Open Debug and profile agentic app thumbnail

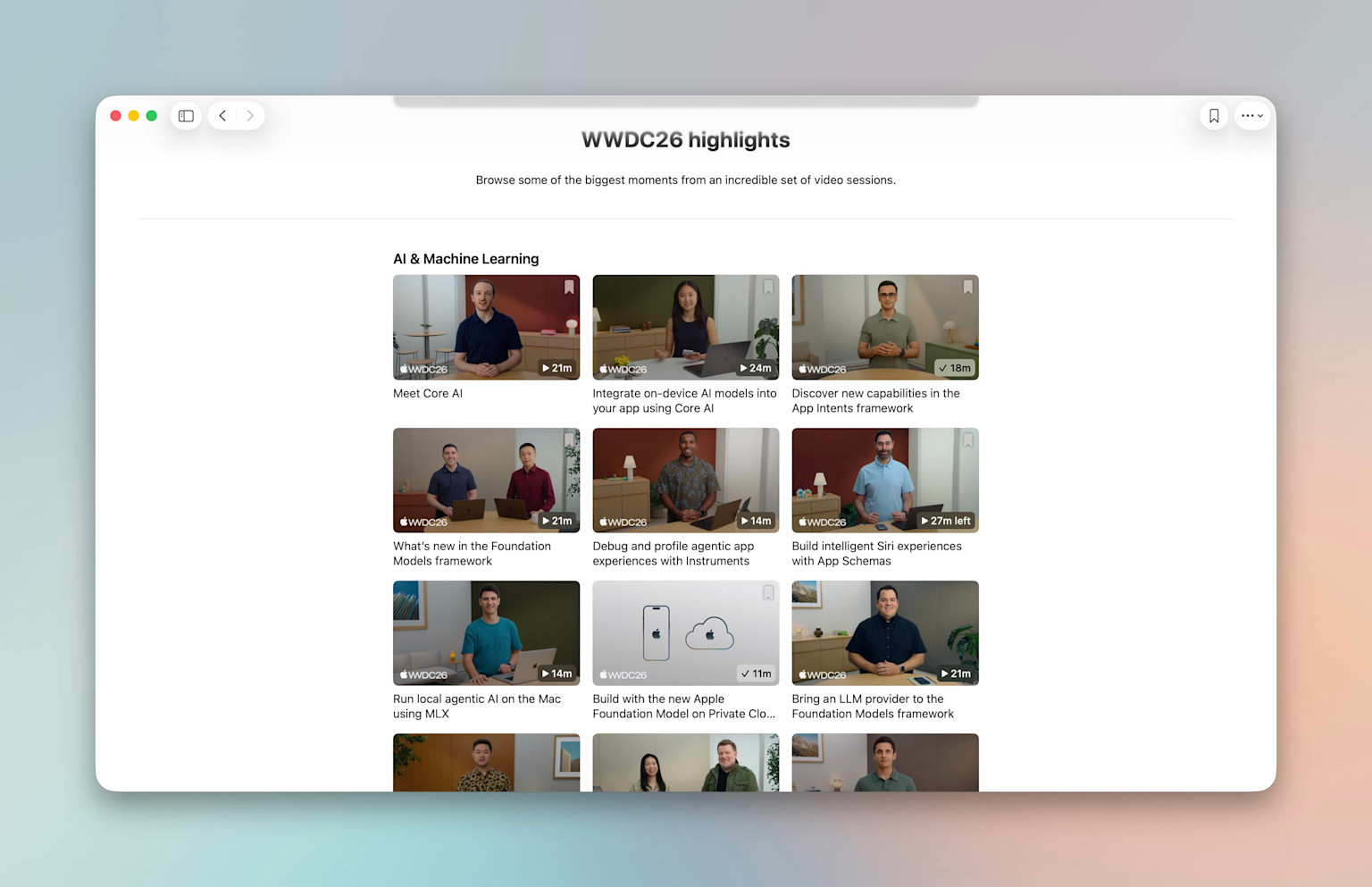[685, 480]
